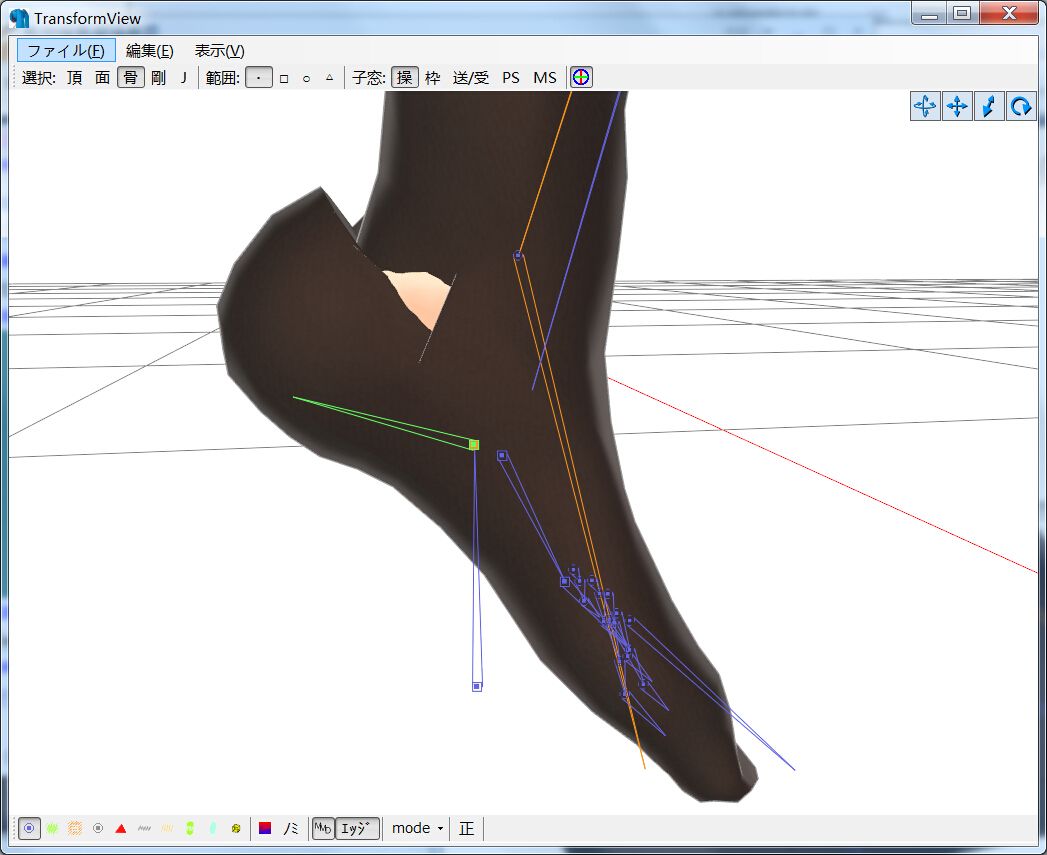Click the green wireframe display icon
This screenshot has width=1047, height=855.
[52, 828]
